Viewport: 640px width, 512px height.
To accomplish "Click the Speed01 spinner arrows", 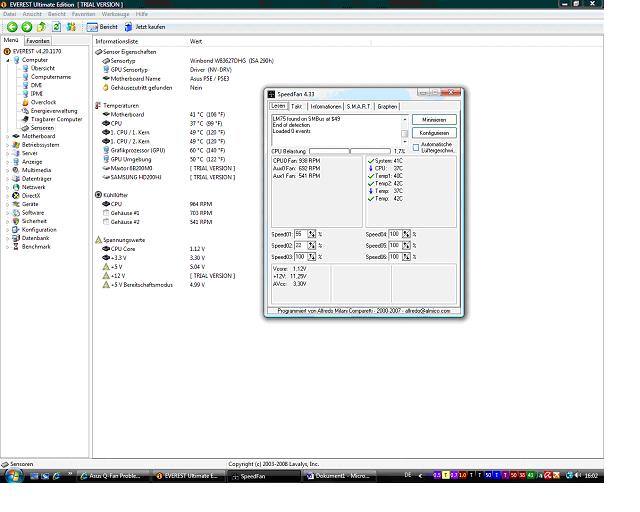I will click(312, 234).
